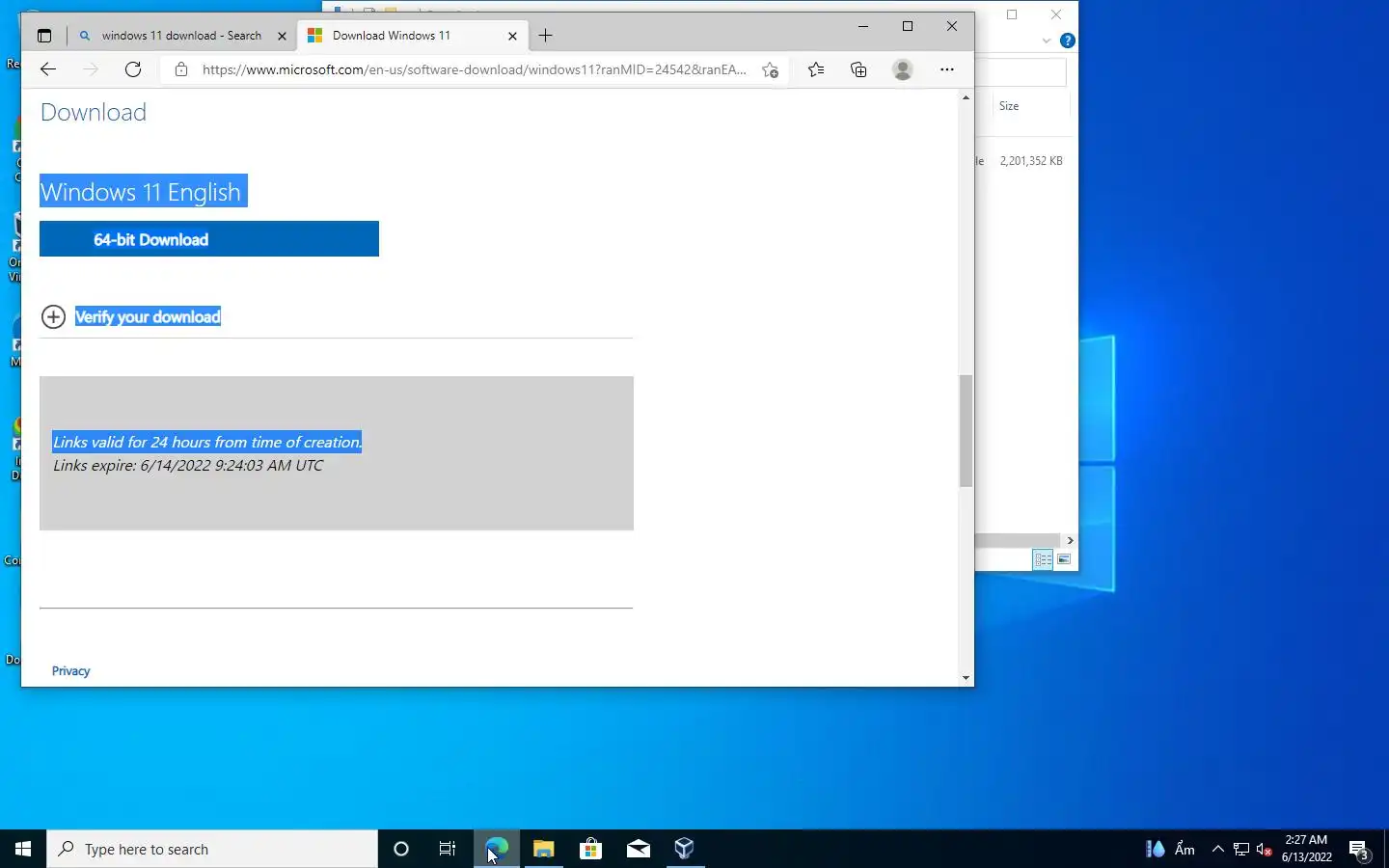Open the Windows Start menu
The width and height of the screenshot is (1389, 868).
coord(23,849)
